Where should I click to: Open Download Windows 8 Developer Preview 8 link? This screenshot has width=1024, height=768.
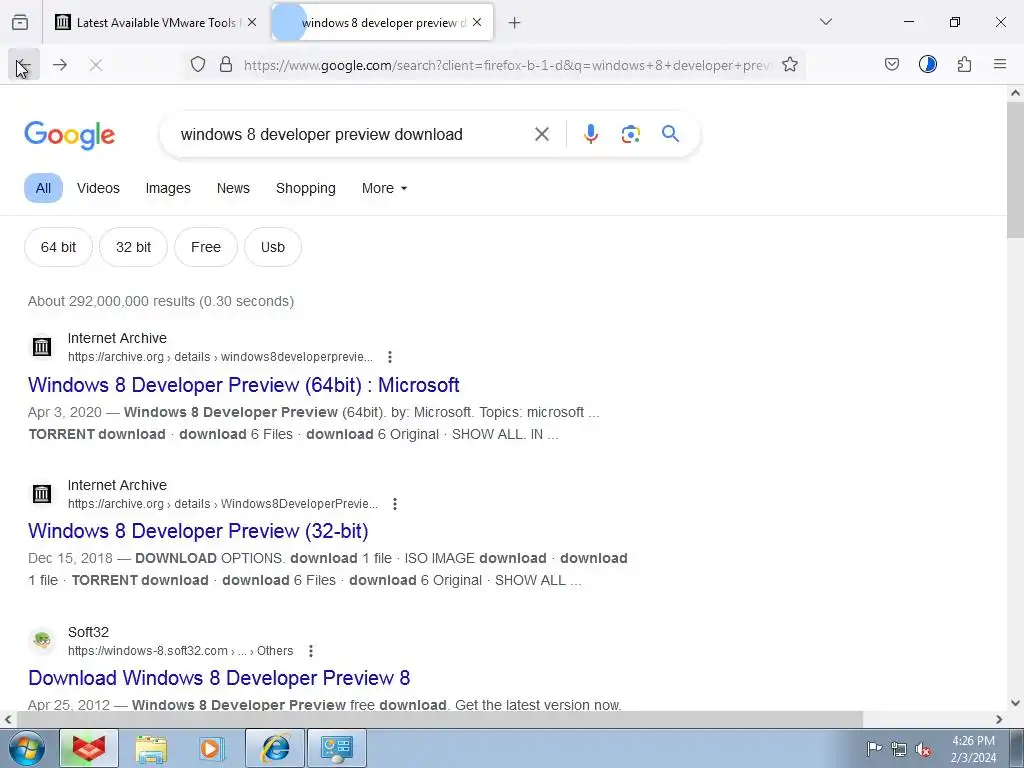[219, 678]
